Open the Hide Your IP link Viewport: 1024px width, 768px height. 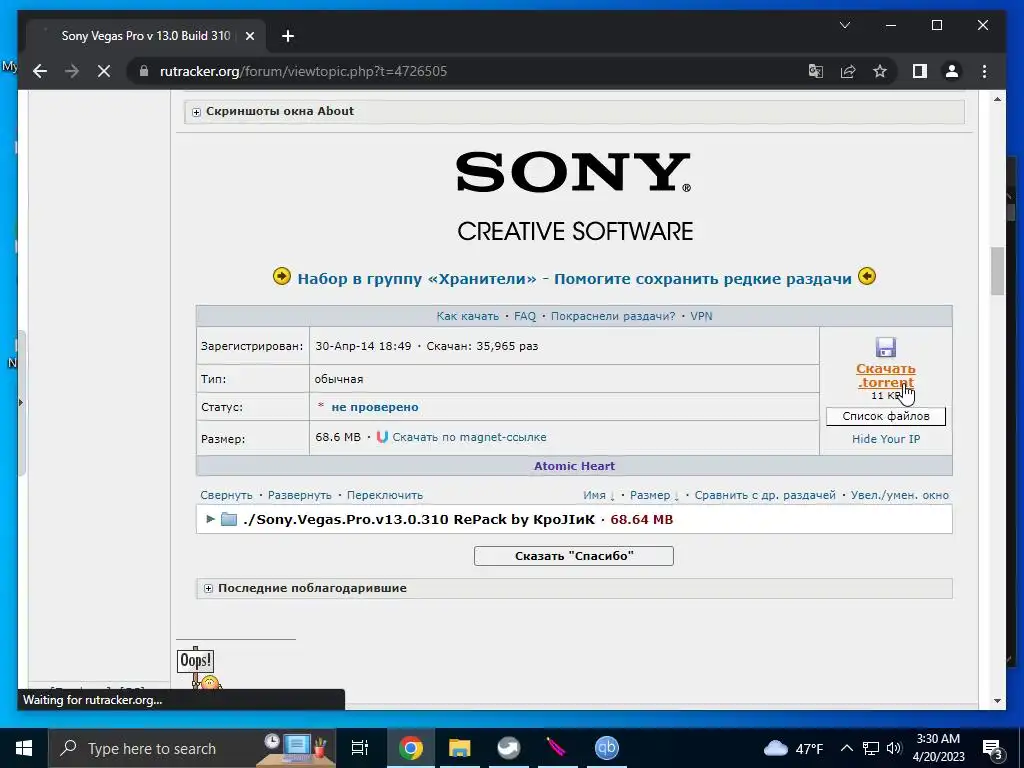(x=886, y=439)
